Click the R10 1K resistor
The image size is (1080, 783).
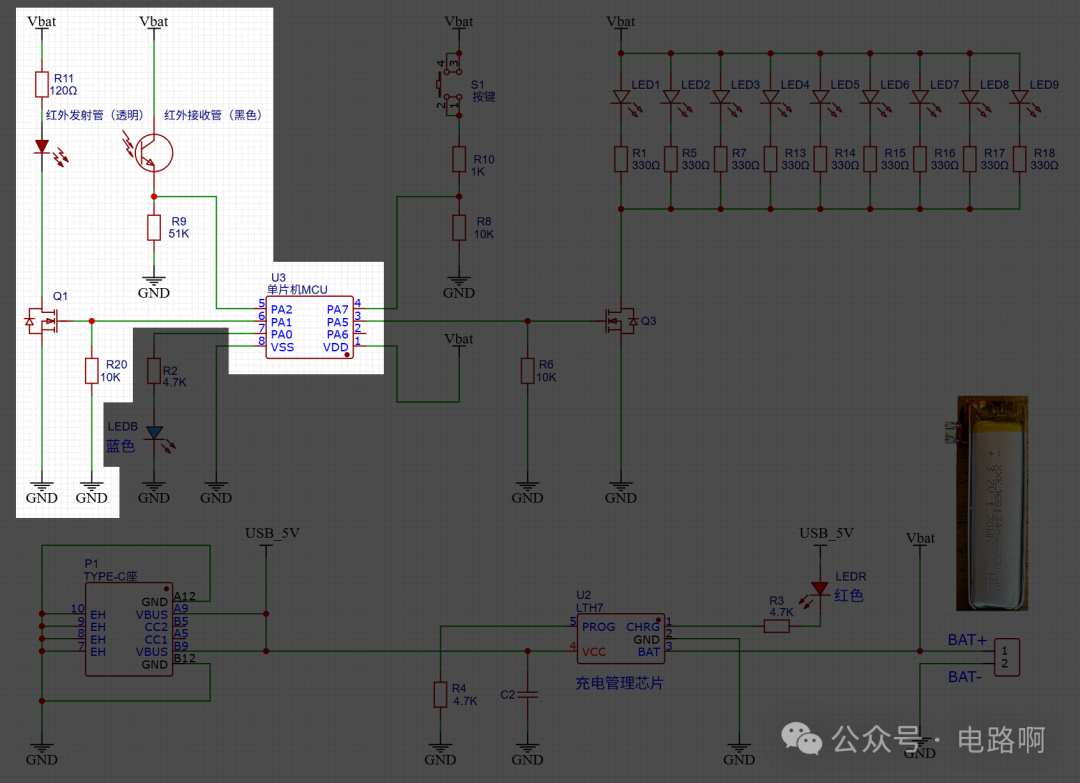pos(459,159)
